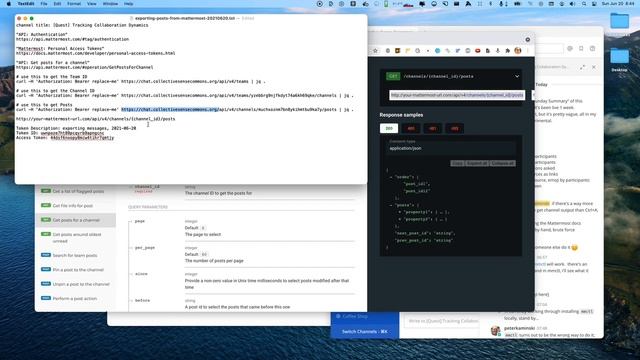Select the Coffee Shop channel in Mattermost
This screenshot has height=360, width=640.
(x=355, y=316)
